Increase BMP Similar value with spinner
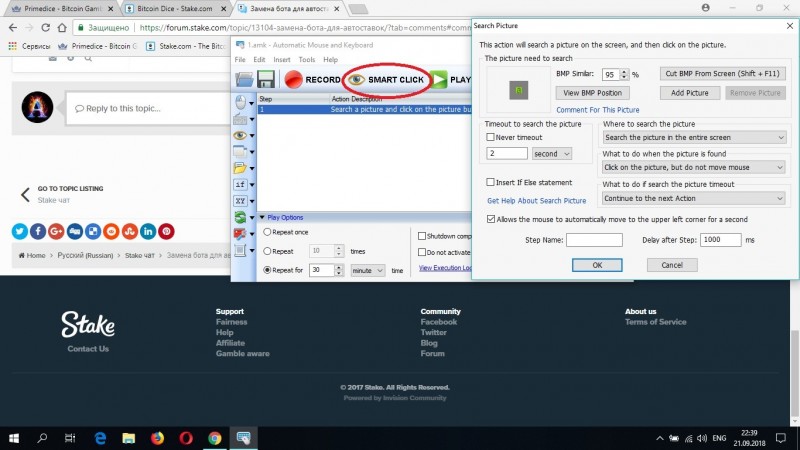Image resolution: width=800 pixels, height=450 pixels. [624, 71]
